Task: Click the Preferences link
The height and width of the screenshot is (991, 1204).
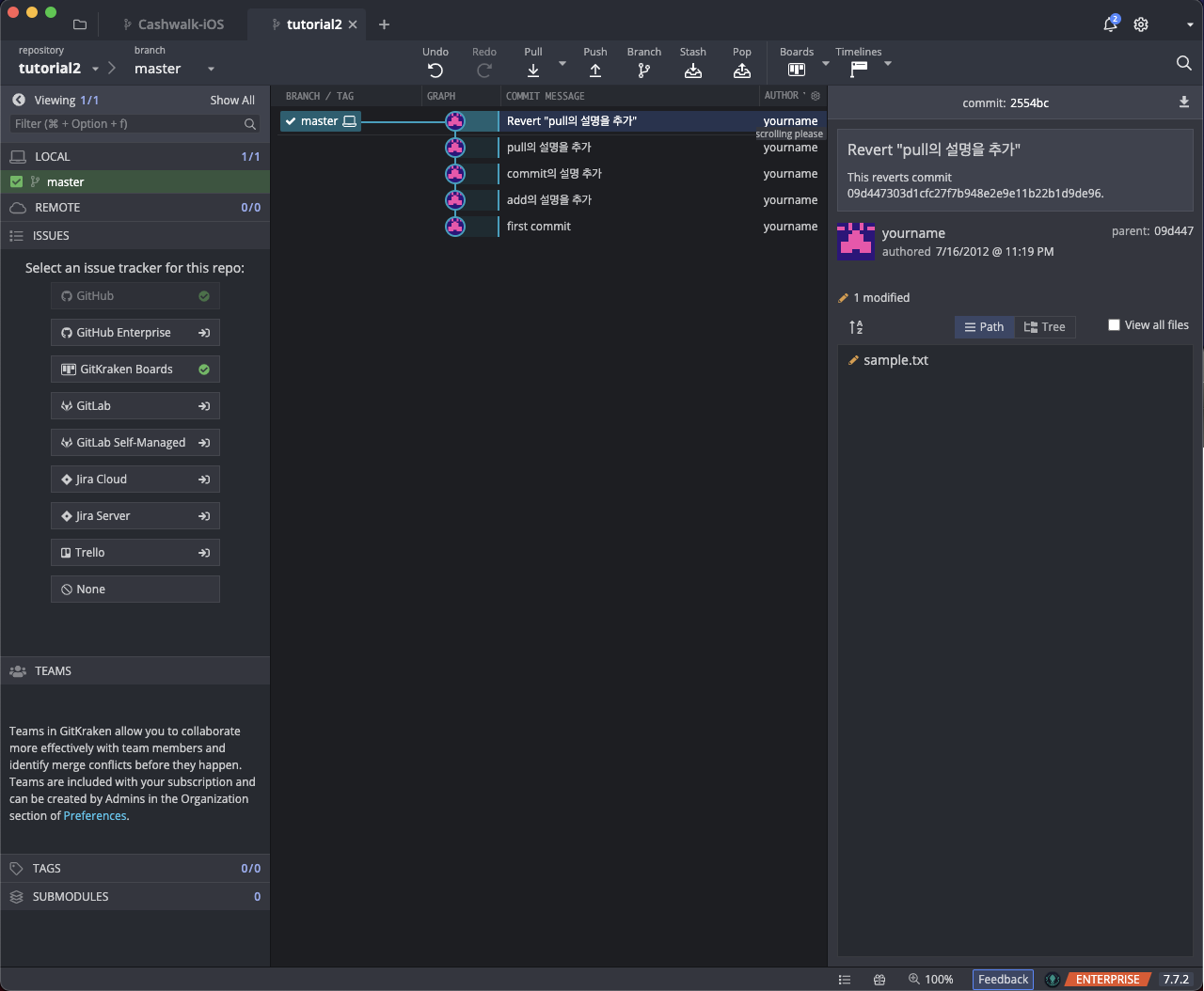Action: 95,816
